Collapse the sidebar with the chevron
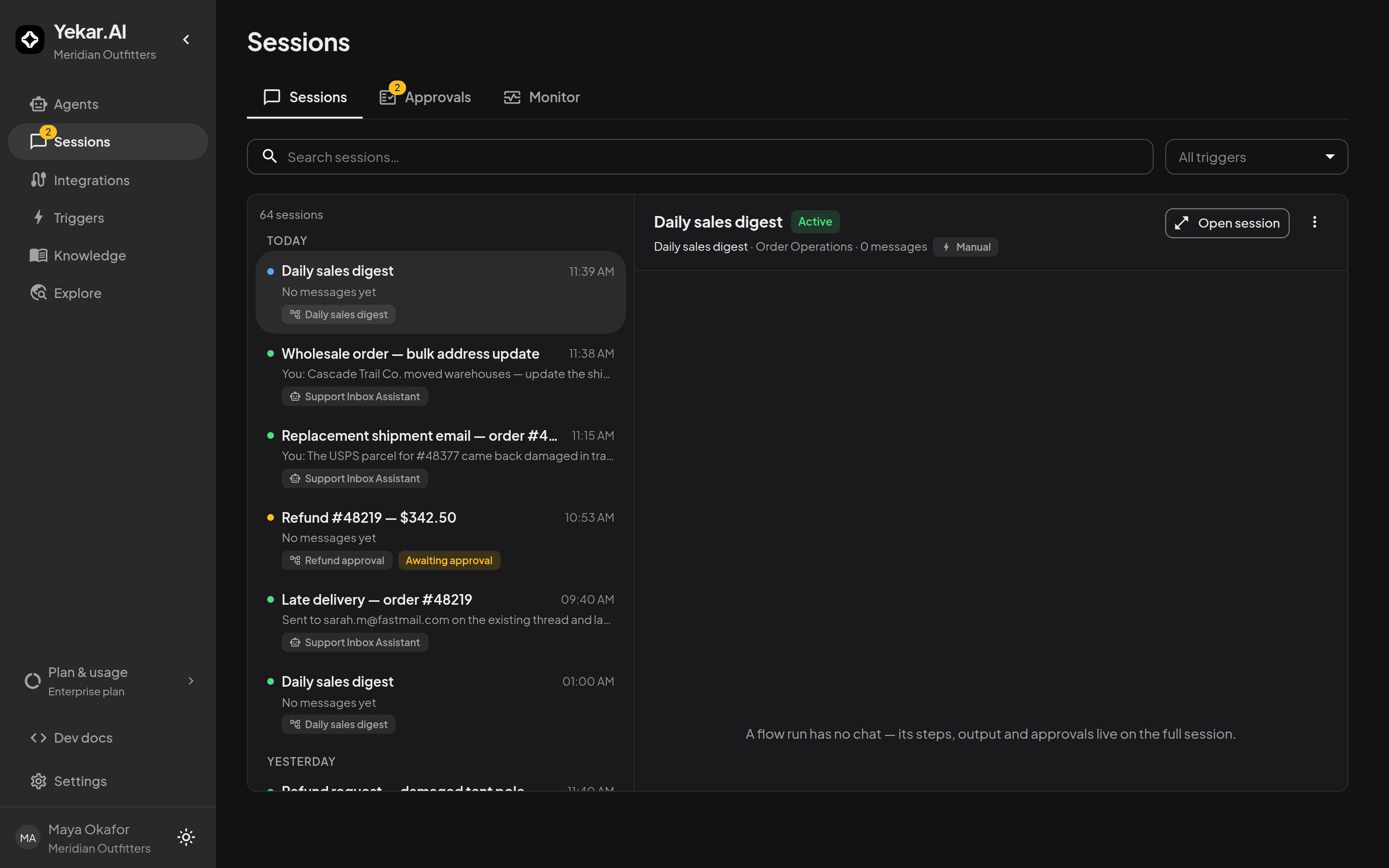The width and height of the screenshot is (1389, 868). 186,40
